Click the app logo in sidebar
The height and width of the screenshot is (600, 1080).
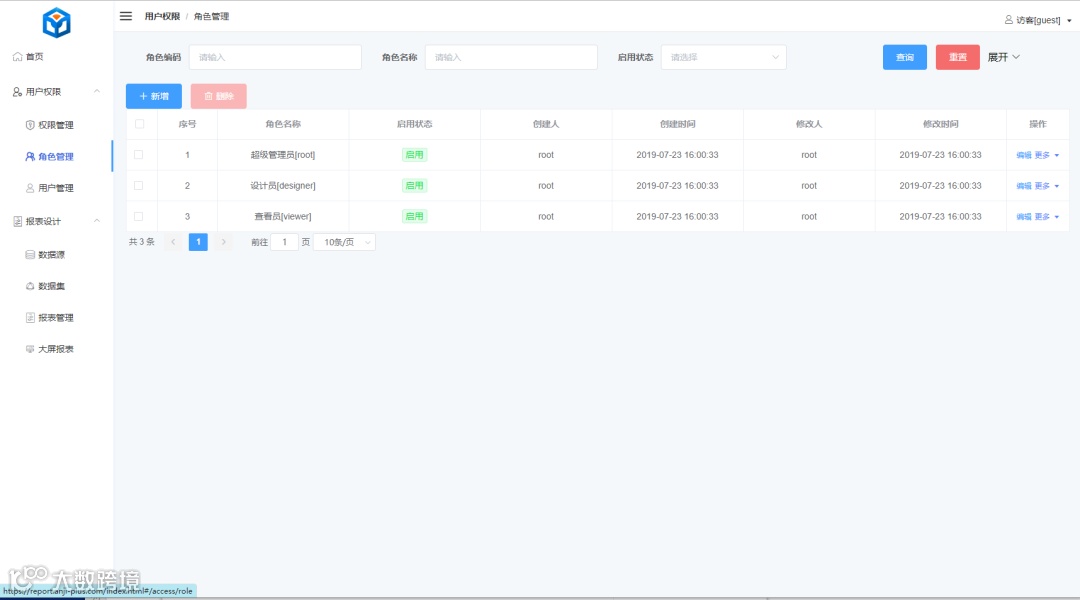[x=56, y=23]
